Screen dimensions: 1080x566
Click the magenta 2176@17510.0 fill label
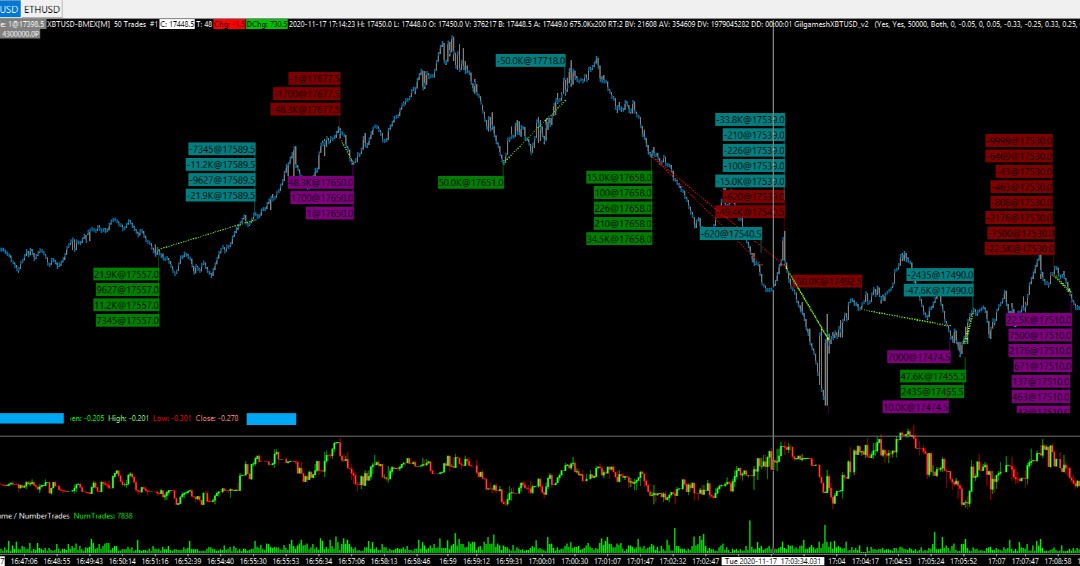click(x=1041, y=351)
